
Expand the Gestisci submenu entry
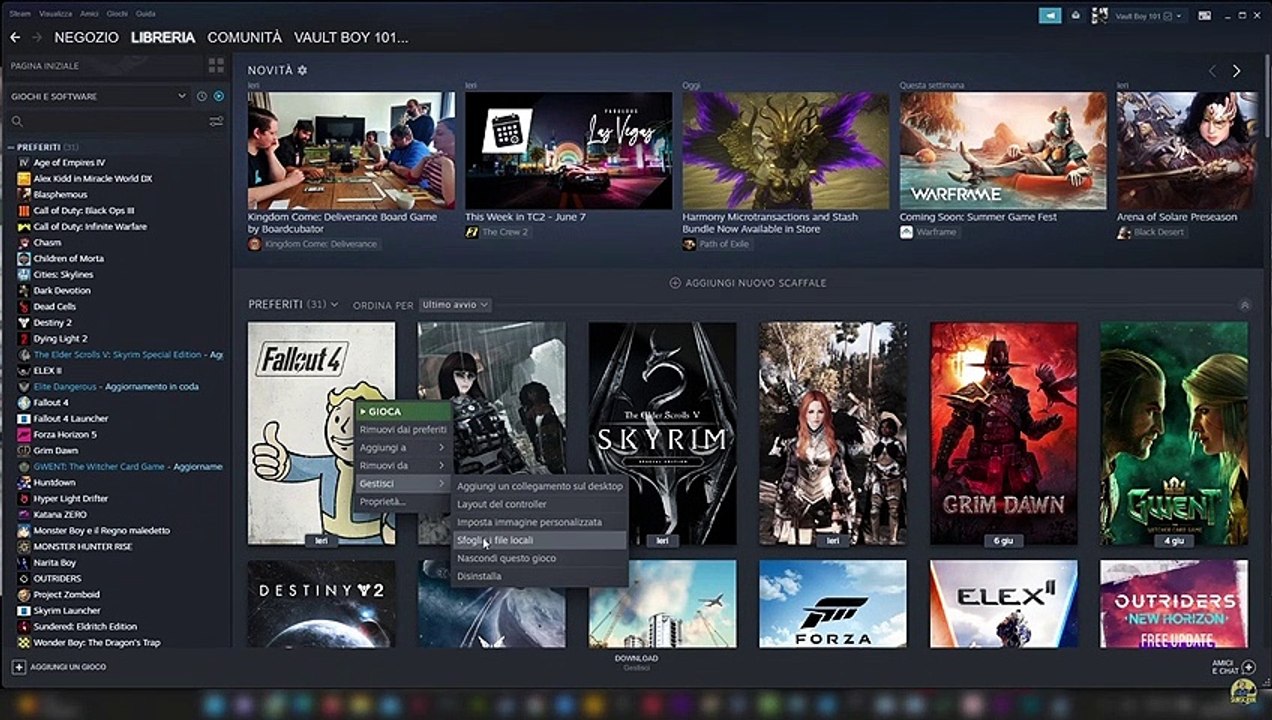[403, 483]
